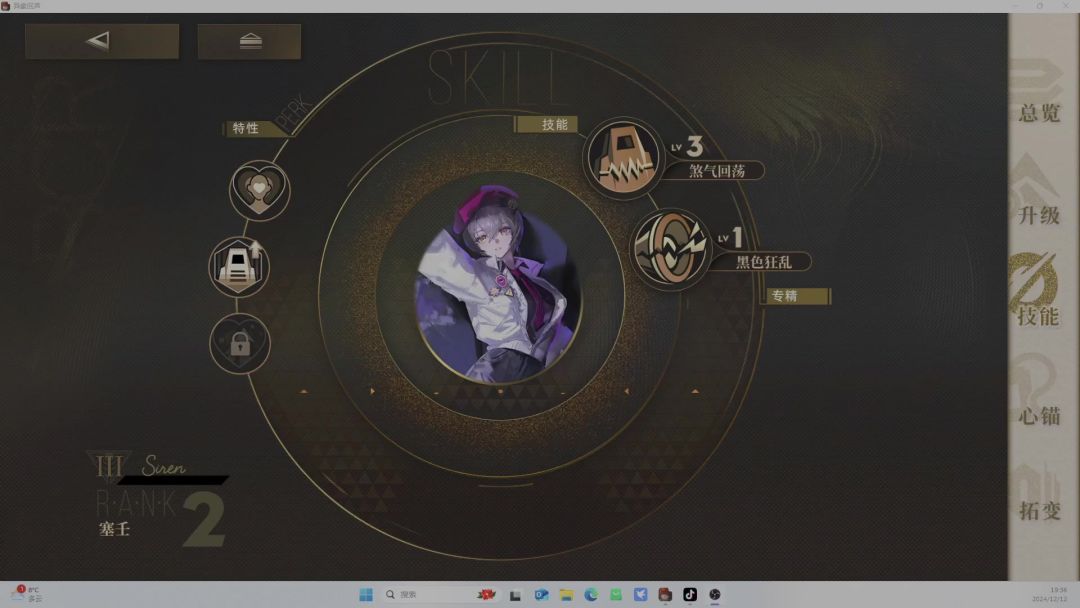This screenshot has height=608, width=1080.
Task: Open the perk icon with upward arrow
Action: click(x=239, y=267)
